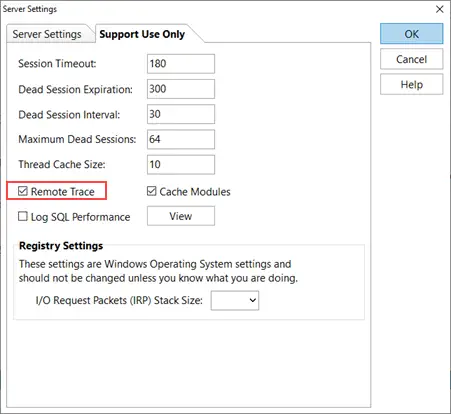
Task: Confirm settings with the OK button
Action: coord(412,34)
